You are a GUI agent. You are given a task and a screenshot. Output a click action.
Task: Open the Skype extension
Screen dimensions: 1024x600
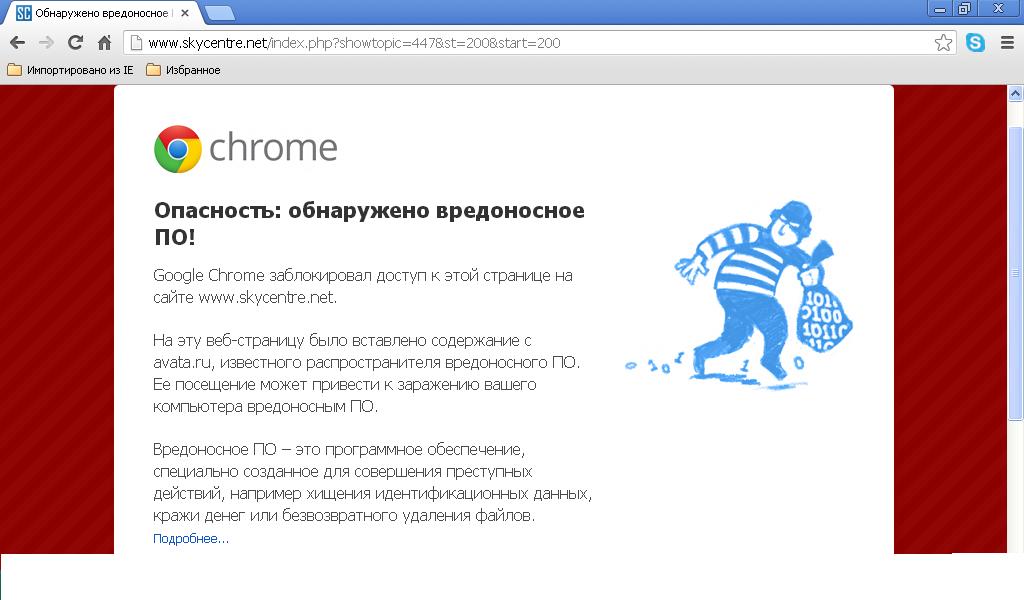(976, 43)
